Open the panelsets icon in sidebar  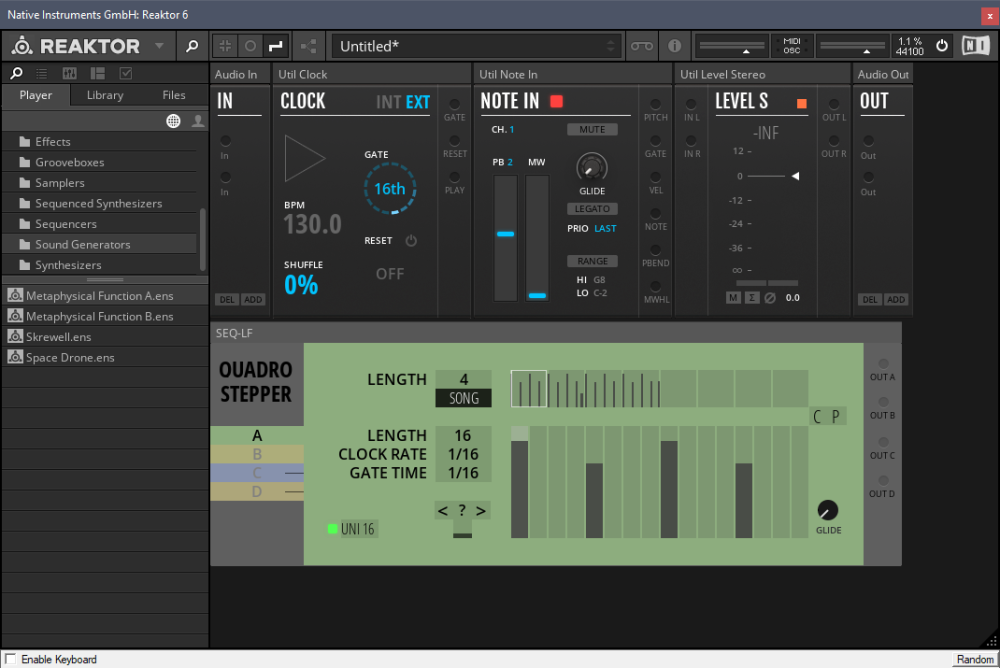tap(70, 73)
